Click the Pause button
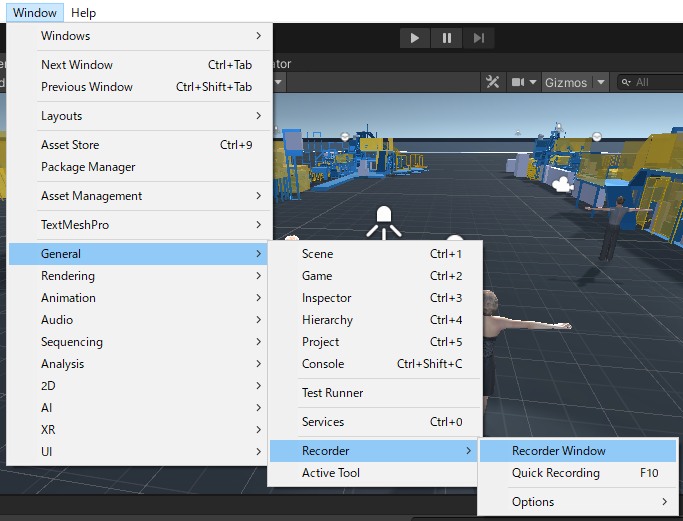The height and width of the screenshot is (521, 683). 447,38
